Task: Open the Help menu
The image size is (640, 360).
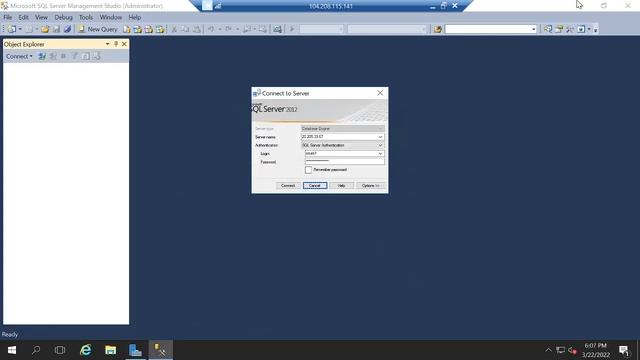Action: 134,17
